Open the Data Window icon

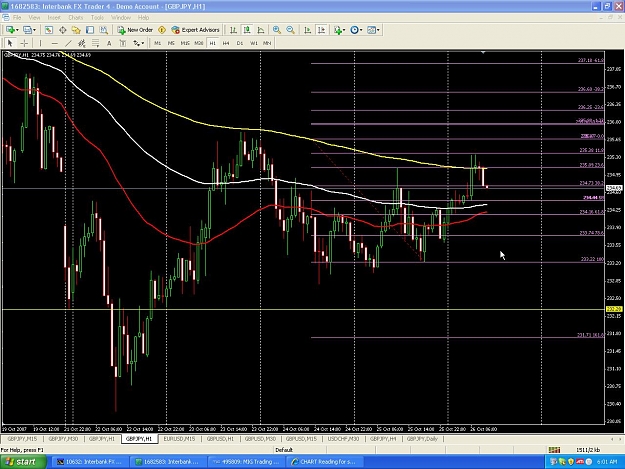coord(63,30)
